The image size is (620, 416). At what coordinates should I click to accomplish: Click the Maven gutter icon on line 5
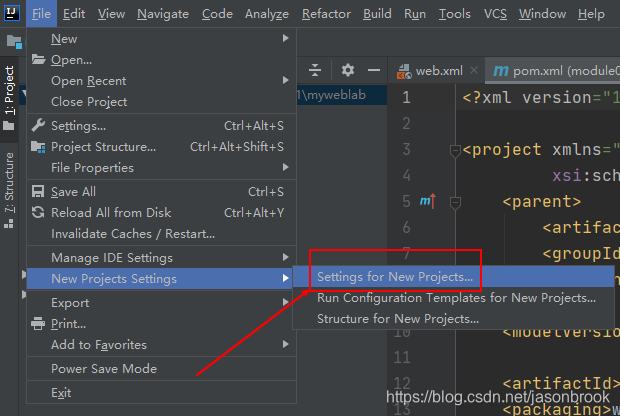click(428, 201)
